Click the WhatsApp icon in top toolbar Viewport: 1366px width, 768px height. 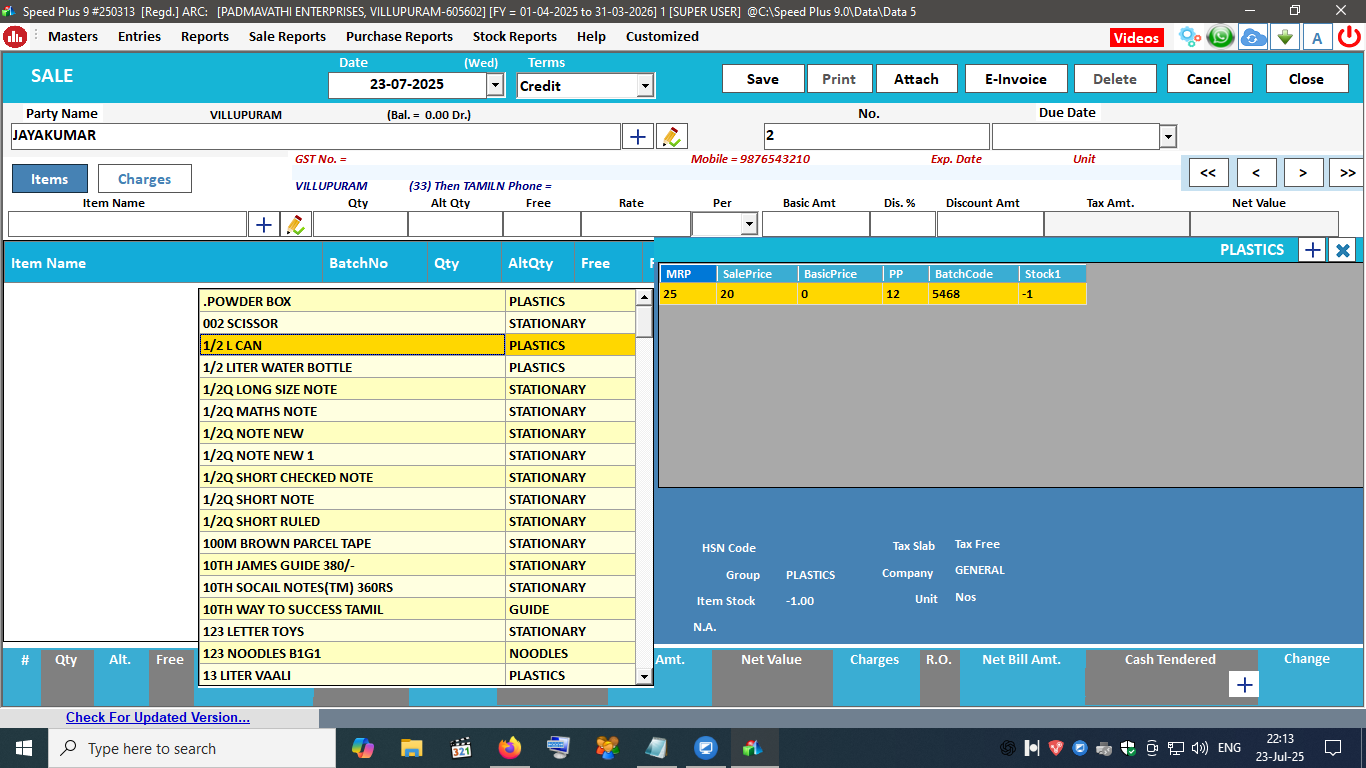coord(1220,37)
